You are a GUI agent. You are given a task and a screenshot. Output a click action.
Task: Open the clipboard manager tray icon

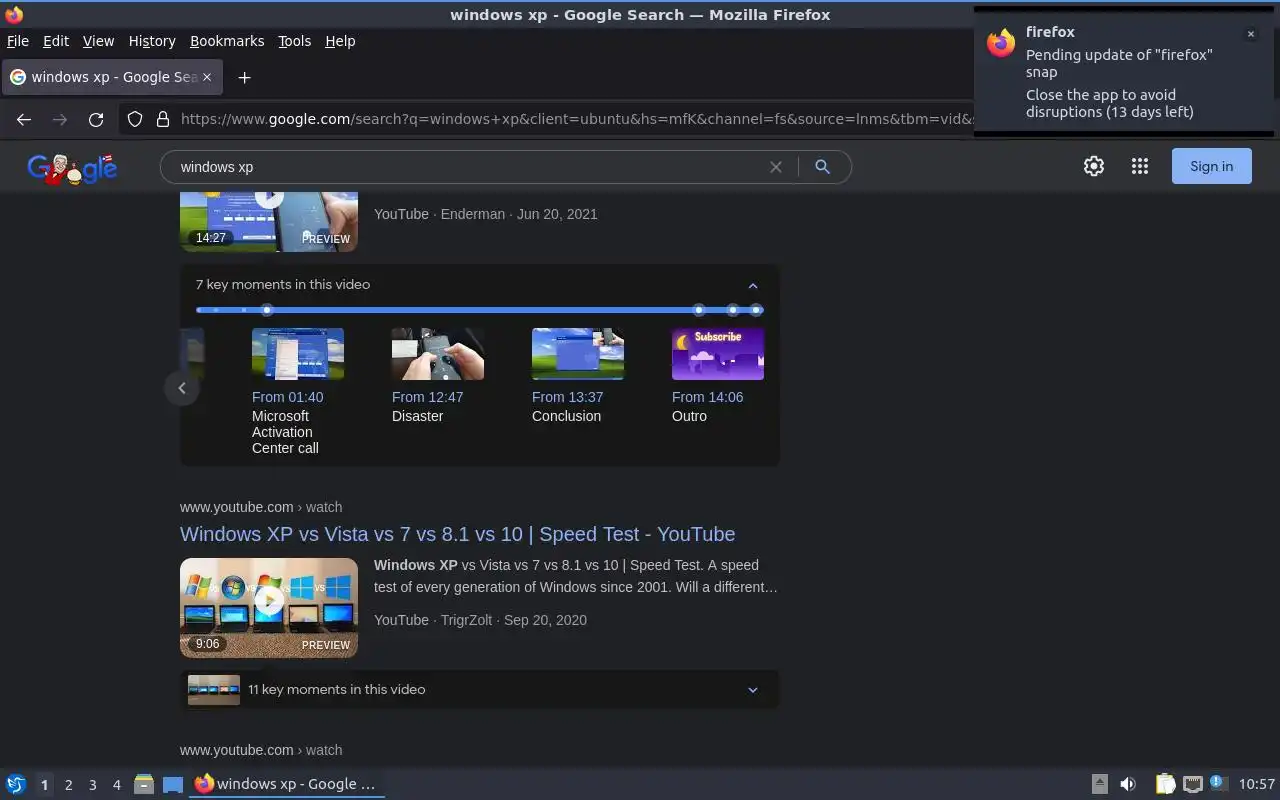(1165, 784)
